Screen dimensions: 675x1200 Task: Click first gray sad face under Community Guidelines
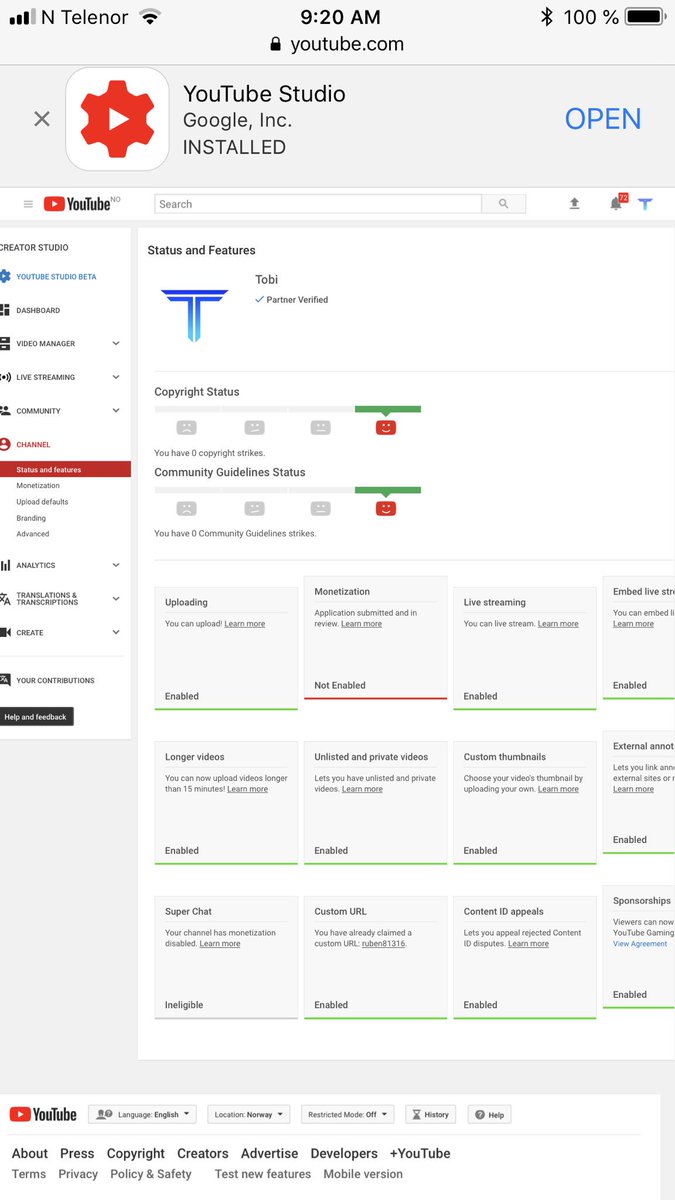point(186,508)
